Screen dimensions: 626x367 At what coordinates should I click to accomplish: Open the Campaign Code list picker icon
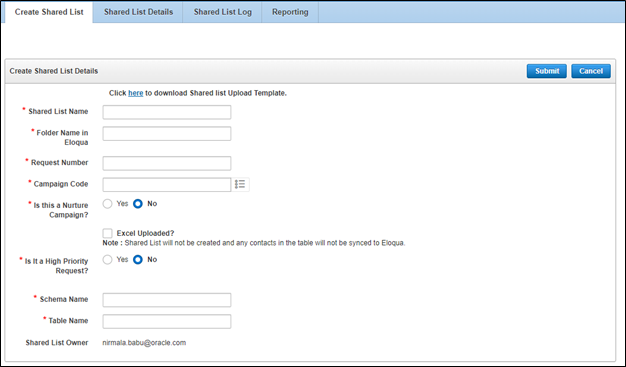240,184
